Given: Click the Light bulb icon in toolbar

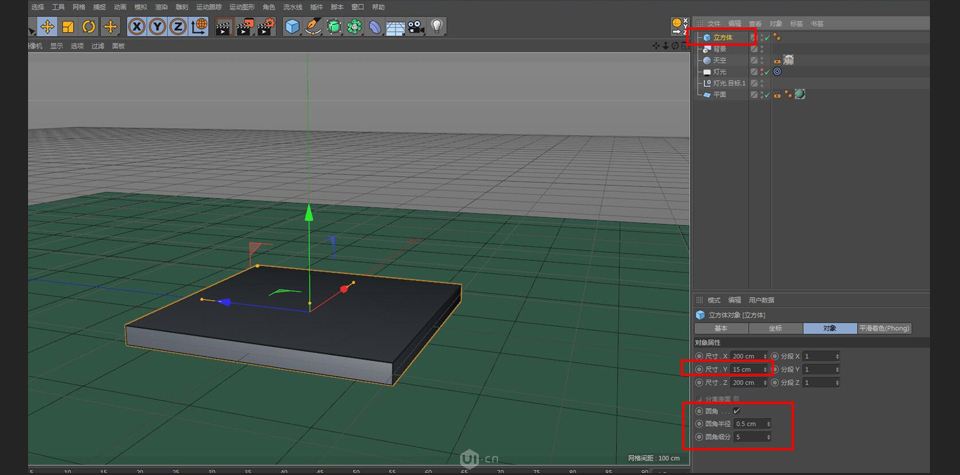Looking at the screenshot, I should pyautogui.click(x=437, y=27).
